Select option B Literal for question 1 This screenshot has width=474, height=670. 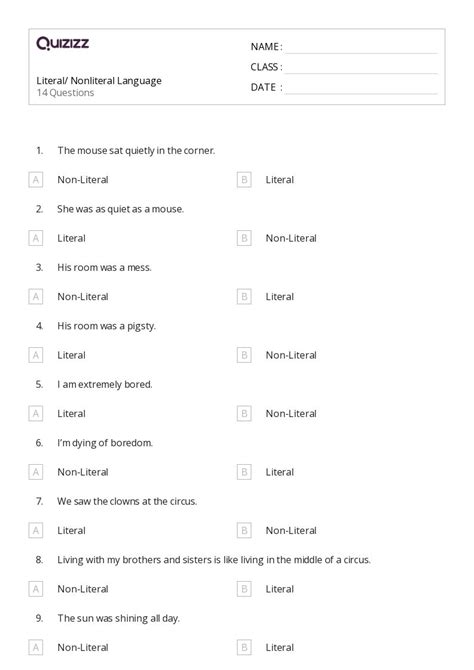(244, 180)
